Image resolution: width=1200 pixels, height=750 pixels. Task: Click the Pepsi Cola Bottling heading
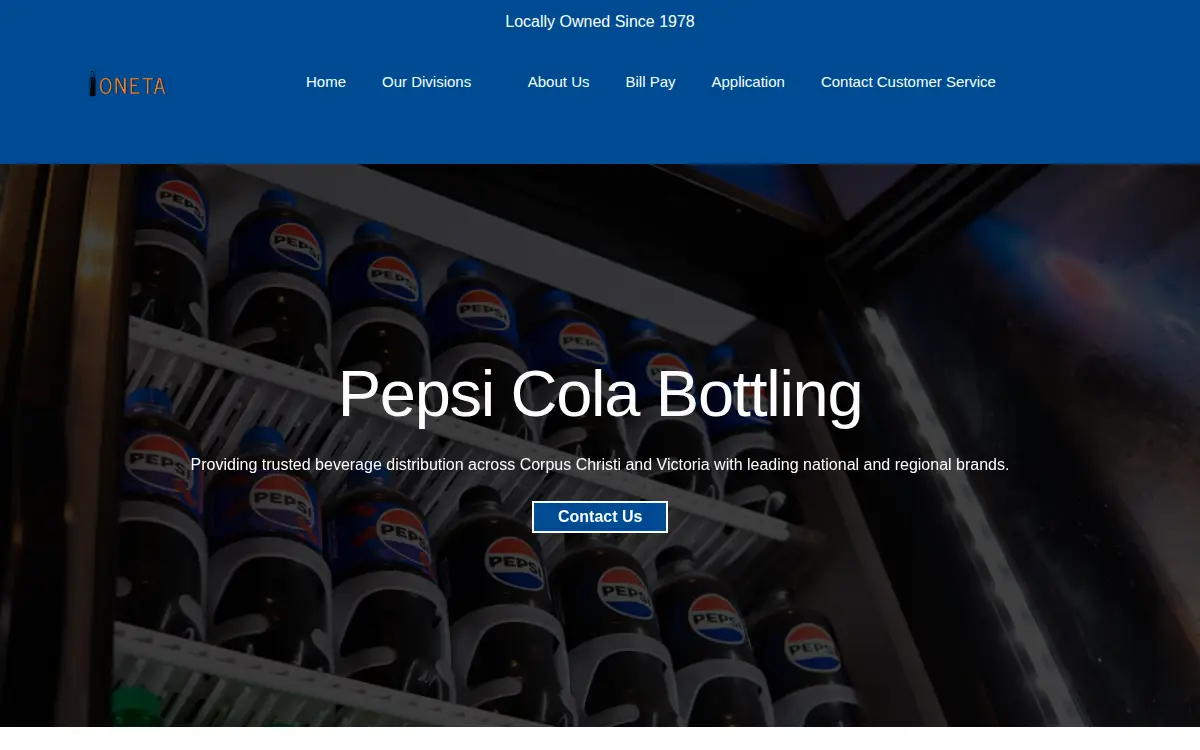600,394
